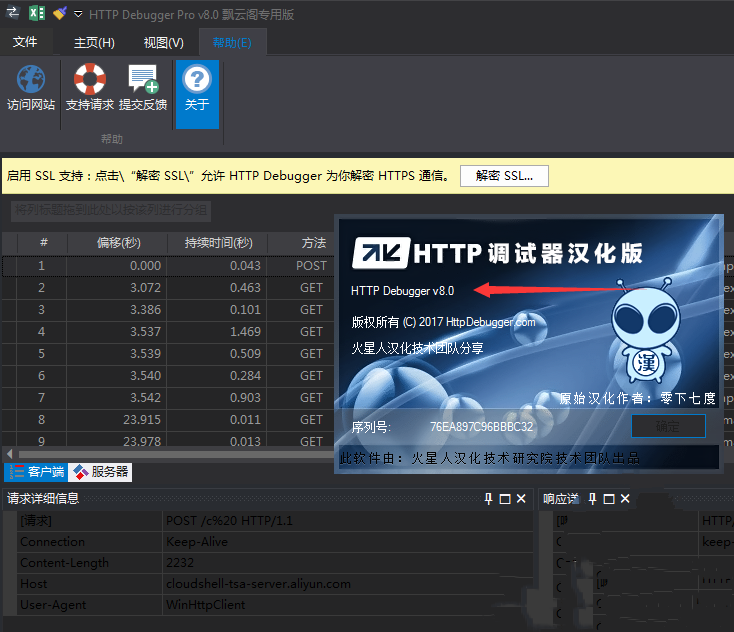Click the switch arrows icon in title bar
Viewport: 734px width, 632px height.
pos(13,13)
